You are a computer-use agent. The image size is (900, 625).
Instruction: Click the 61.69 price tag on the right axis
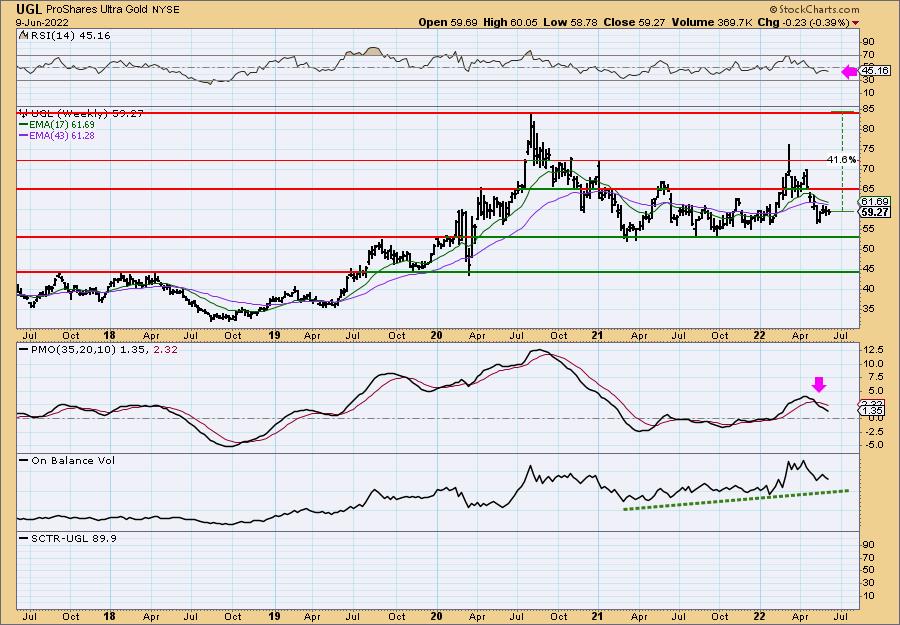pyautogui.click(x=876, y=201)
